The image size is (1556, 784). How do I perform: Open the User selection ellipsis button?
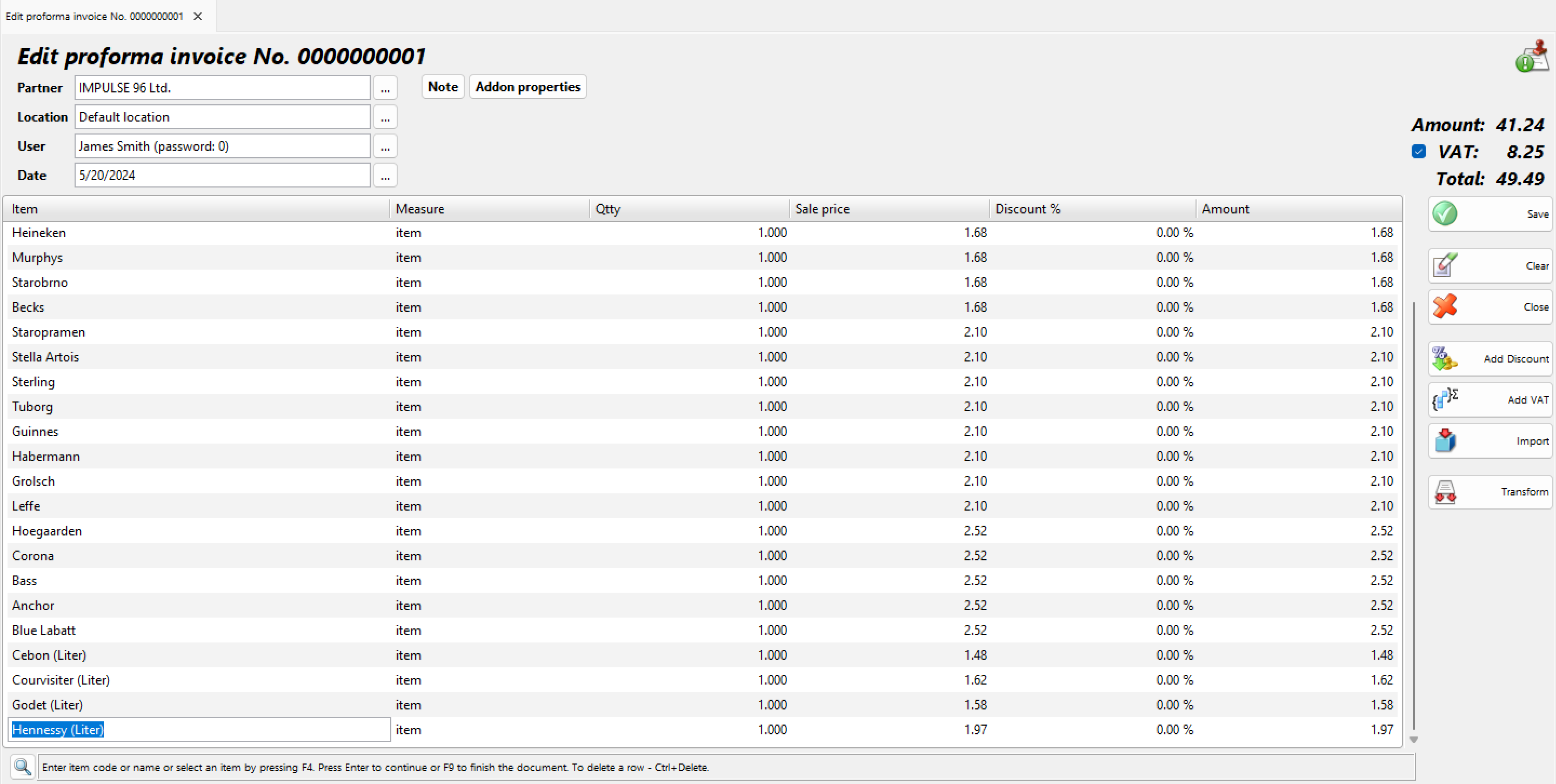click(385, 146)
